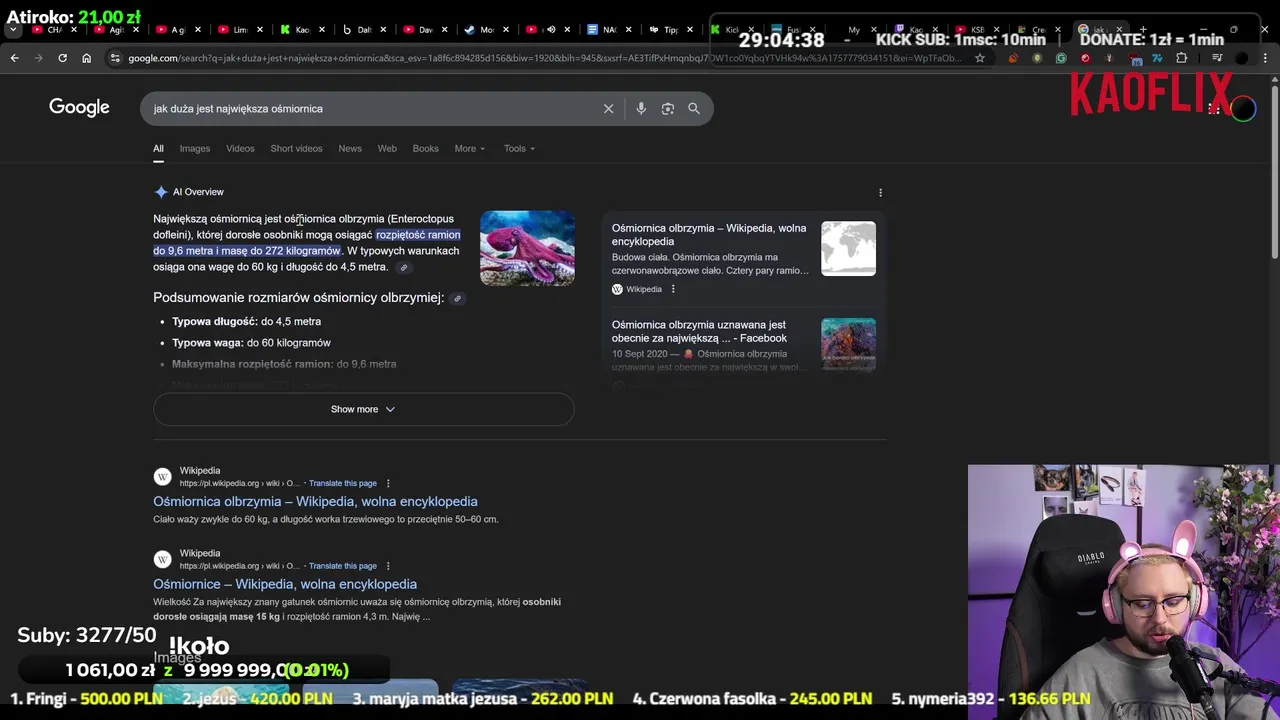Bookmark this page with star icon
This screenshot has height=720, width=1280.
click(x=980, y=58)
